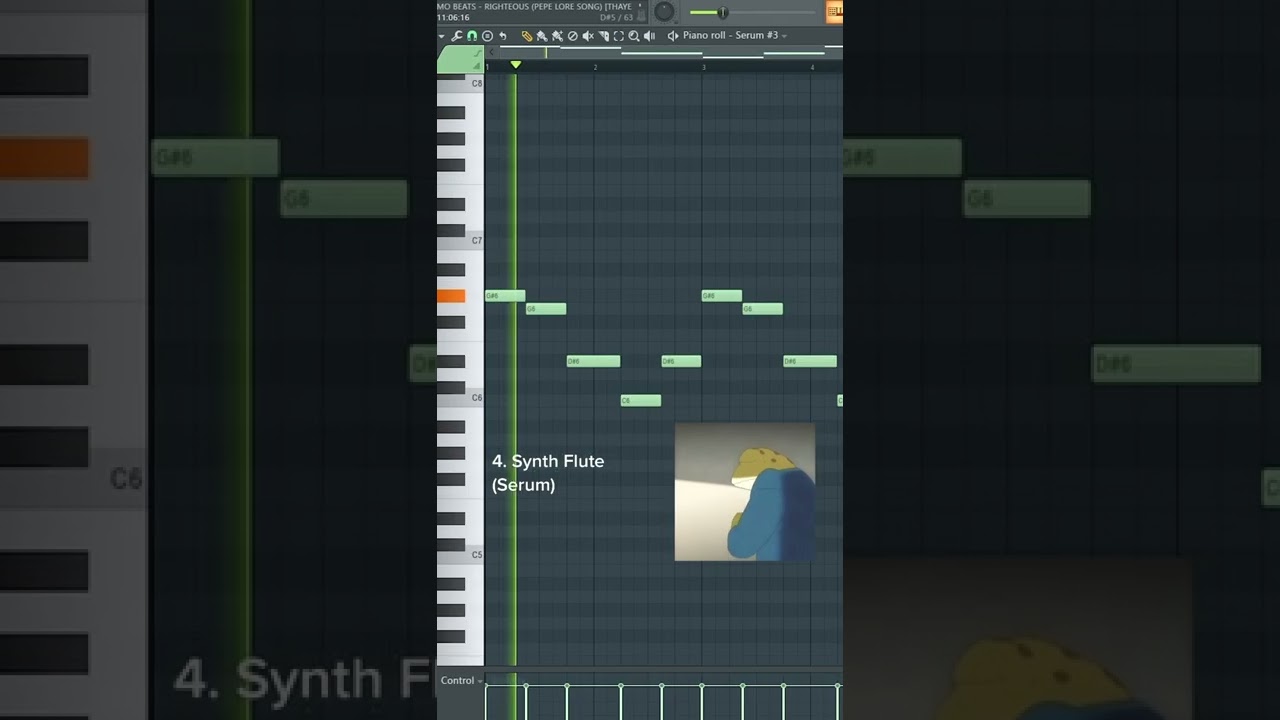
Task: Click the green playhead marker on the timeline
Action: (516, 65)
